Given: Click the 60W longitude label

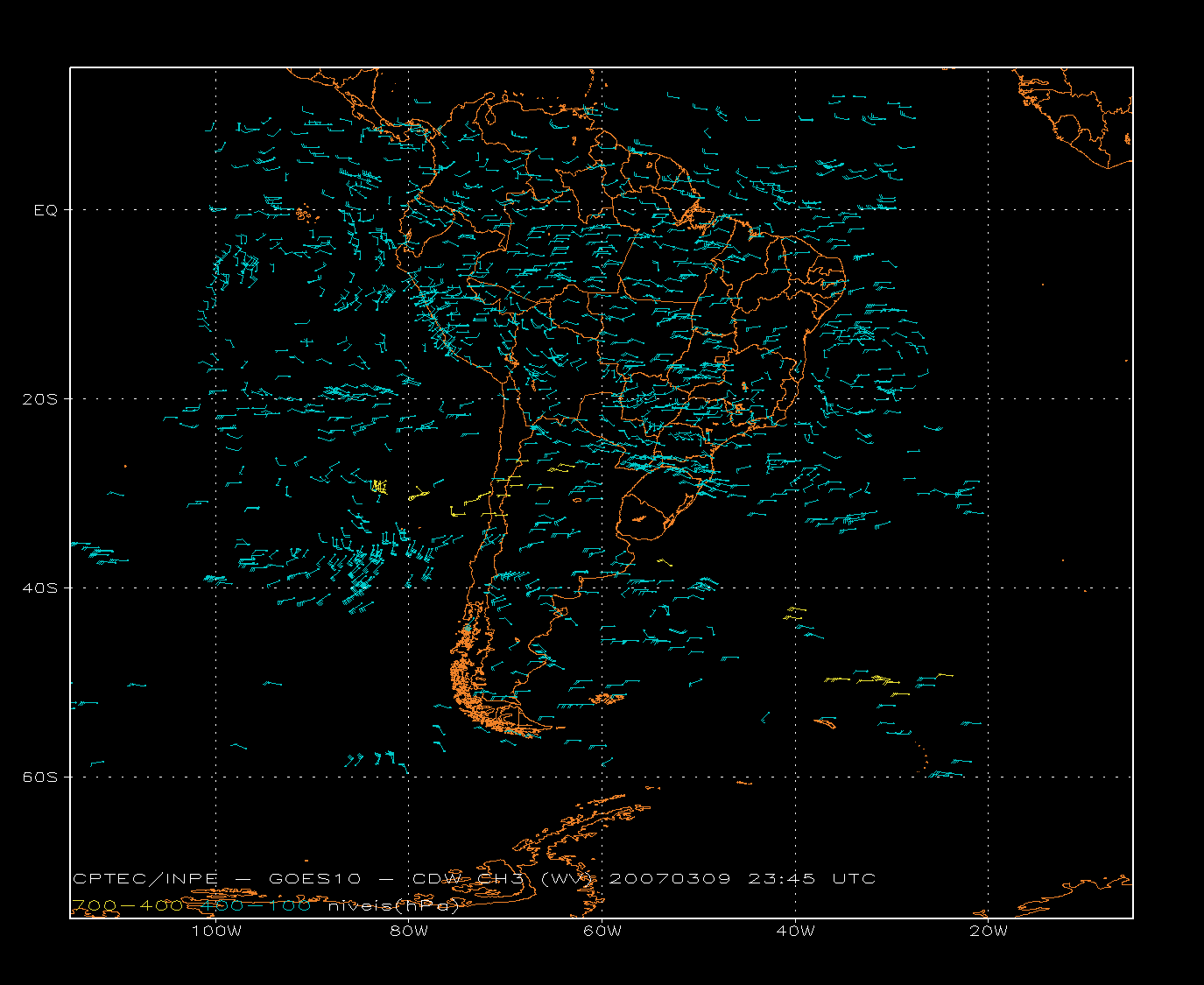Looking at the screenshot, I should (x=602, y=931).
